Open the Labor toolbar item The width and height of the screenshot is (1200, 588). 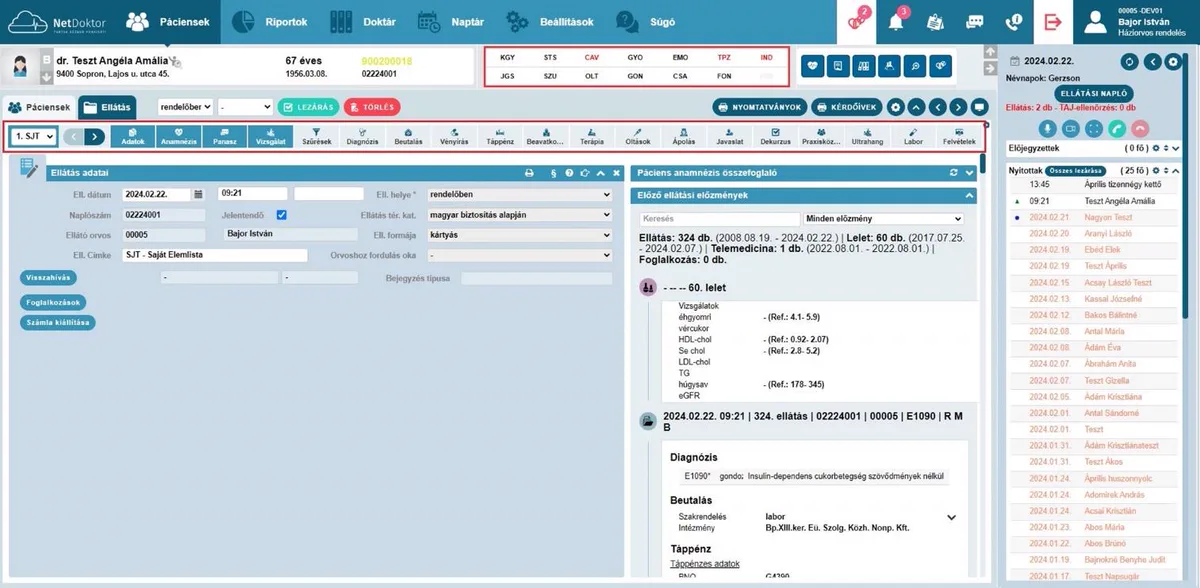pyautogui.click(x=913, y=137)
